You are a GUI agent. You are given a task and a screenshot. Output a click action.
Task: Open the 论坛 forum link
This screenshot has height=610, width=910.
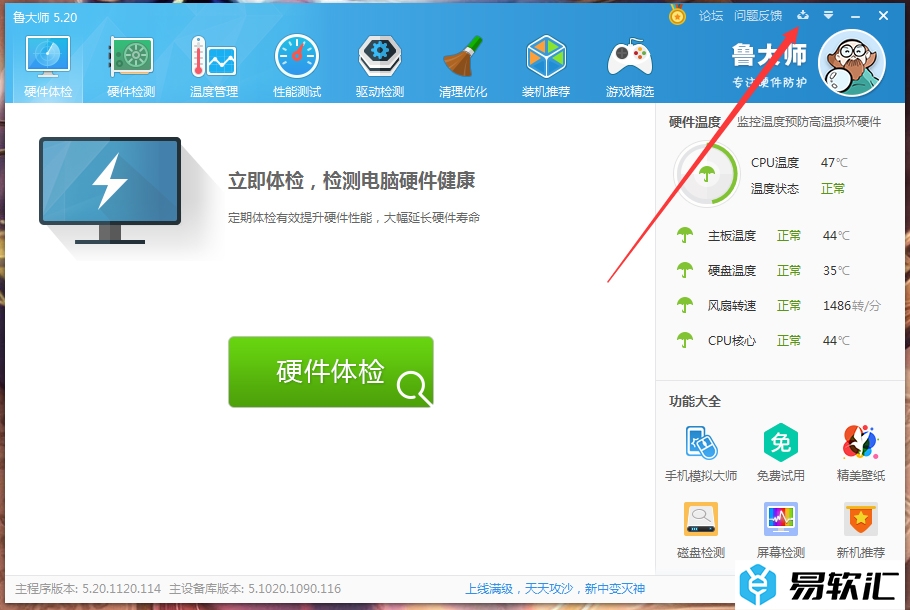[x=711, y=16]
